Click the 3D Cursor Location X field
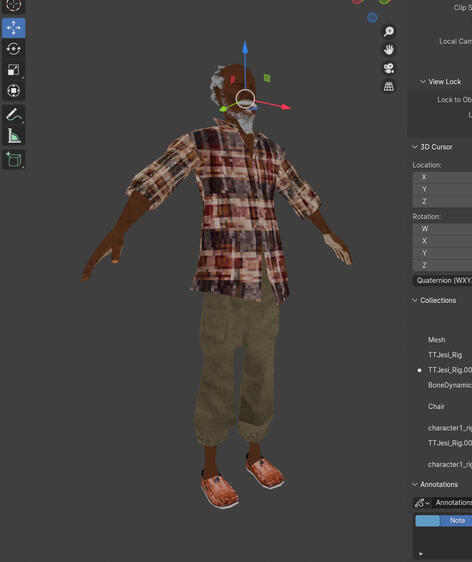Viewport: 472px width, 562px height. click(x=442, y=177)
